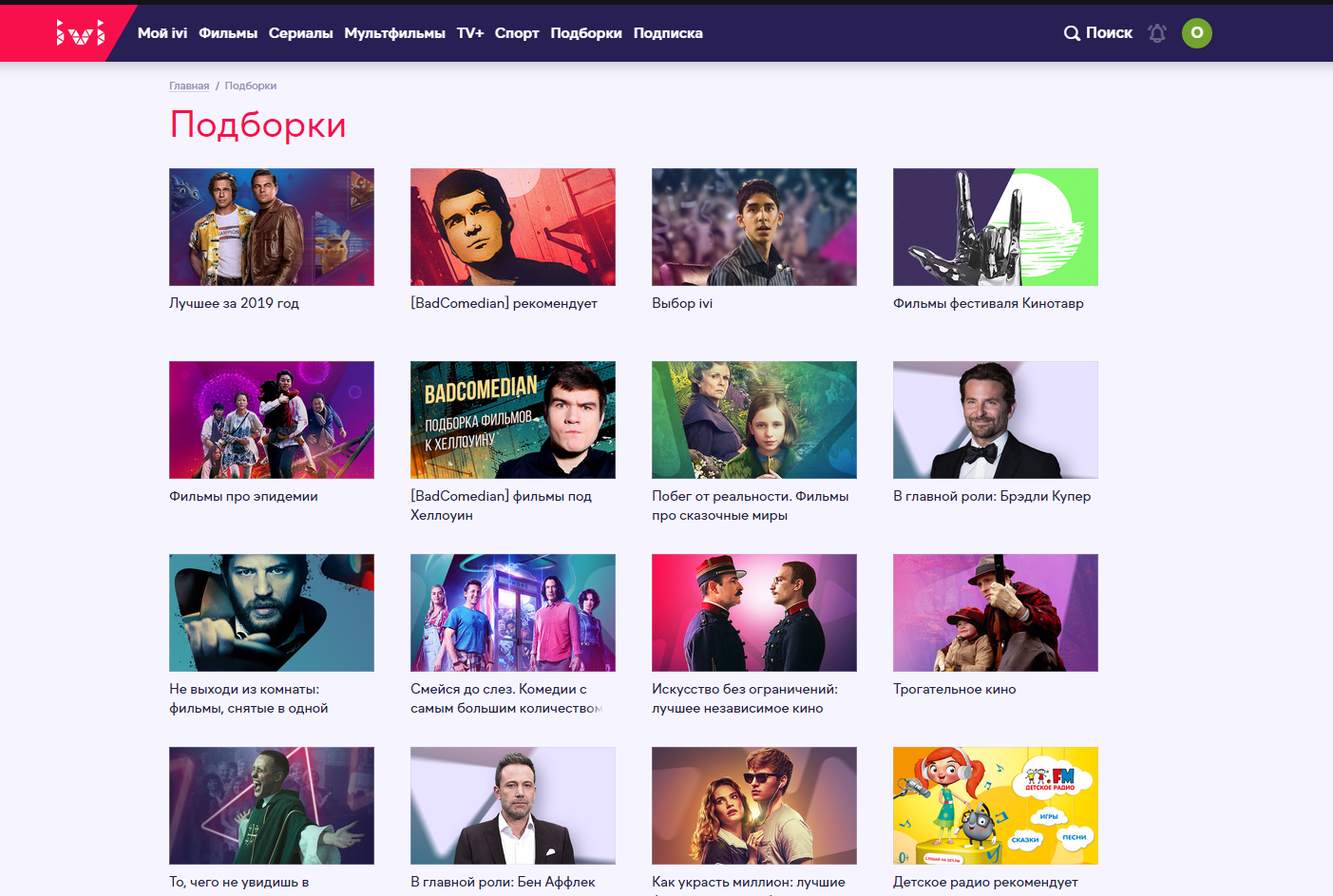Click the [BadComedian] фильмы под Хеллоуин title
This screenshot has height=896, width=1333.
click(x=501, y=505)
